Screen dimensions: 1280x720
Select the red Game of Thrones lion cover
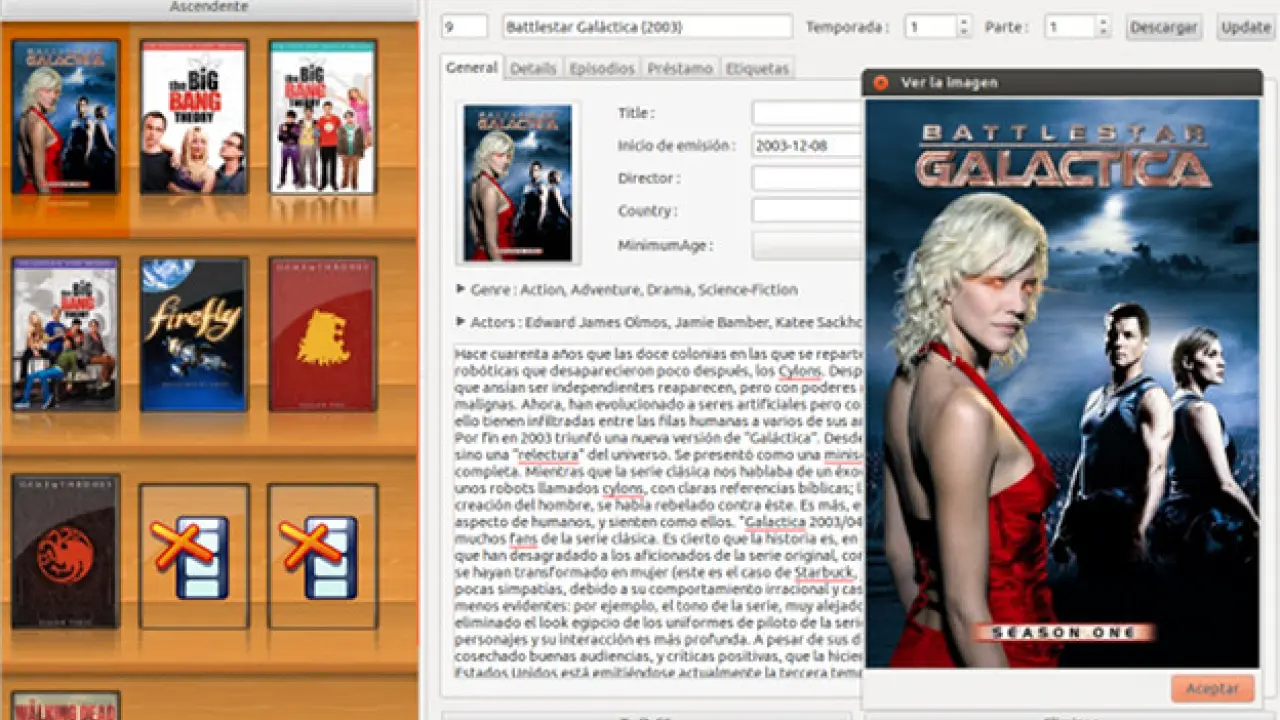322,334
